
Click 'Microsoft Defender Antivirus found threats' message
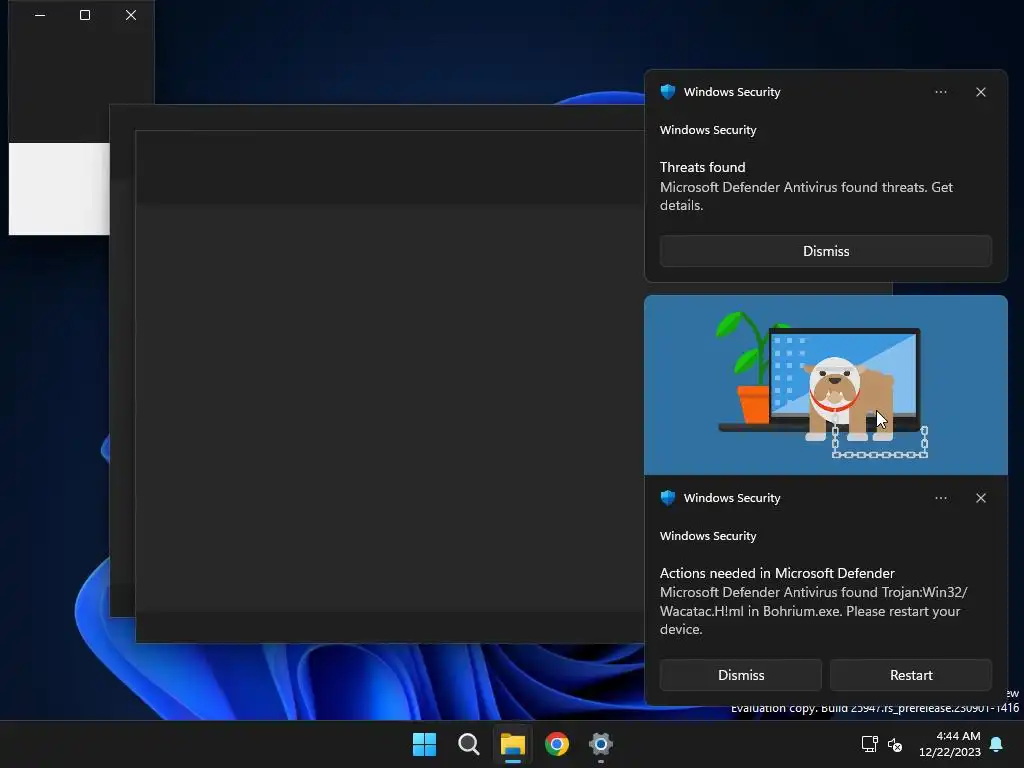coord(807,196)
